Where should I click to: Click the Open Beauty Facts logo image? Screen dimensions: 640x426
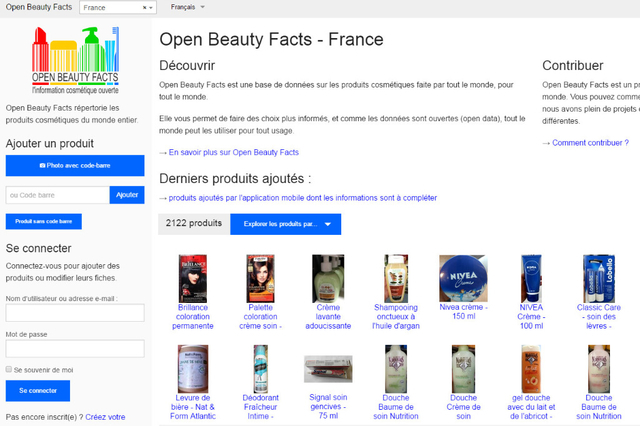[76, 60]
